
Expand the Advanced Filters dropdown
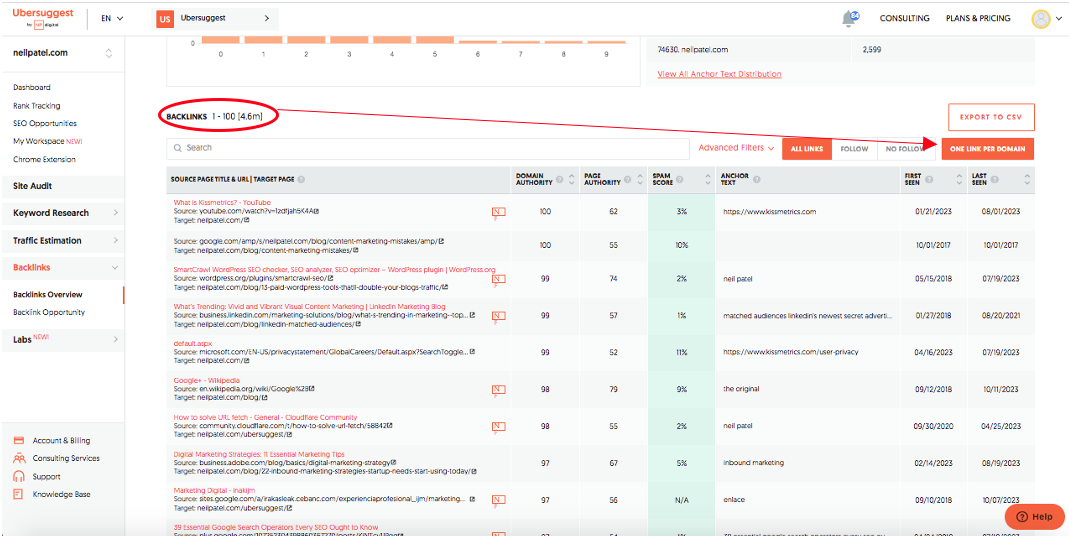point(736,148)
